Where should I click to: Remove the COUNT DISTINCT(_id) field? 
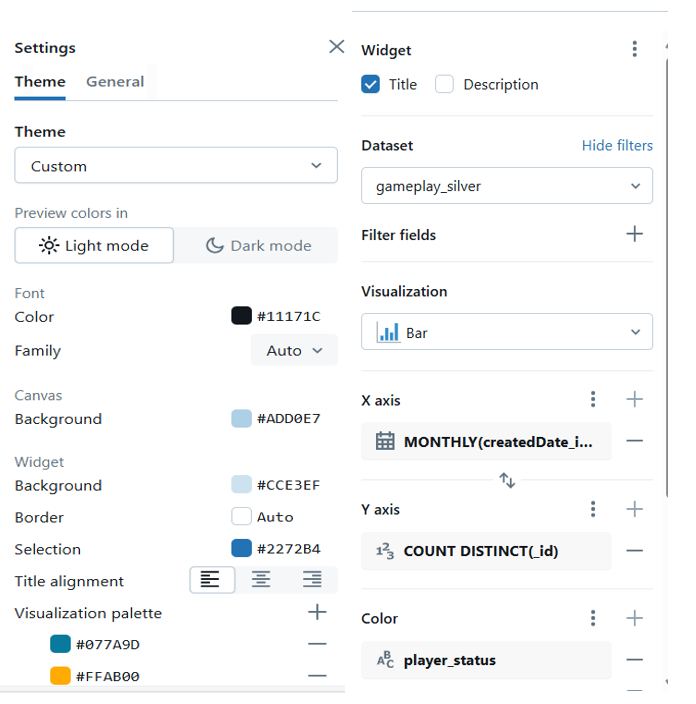[x=634, y=550]
